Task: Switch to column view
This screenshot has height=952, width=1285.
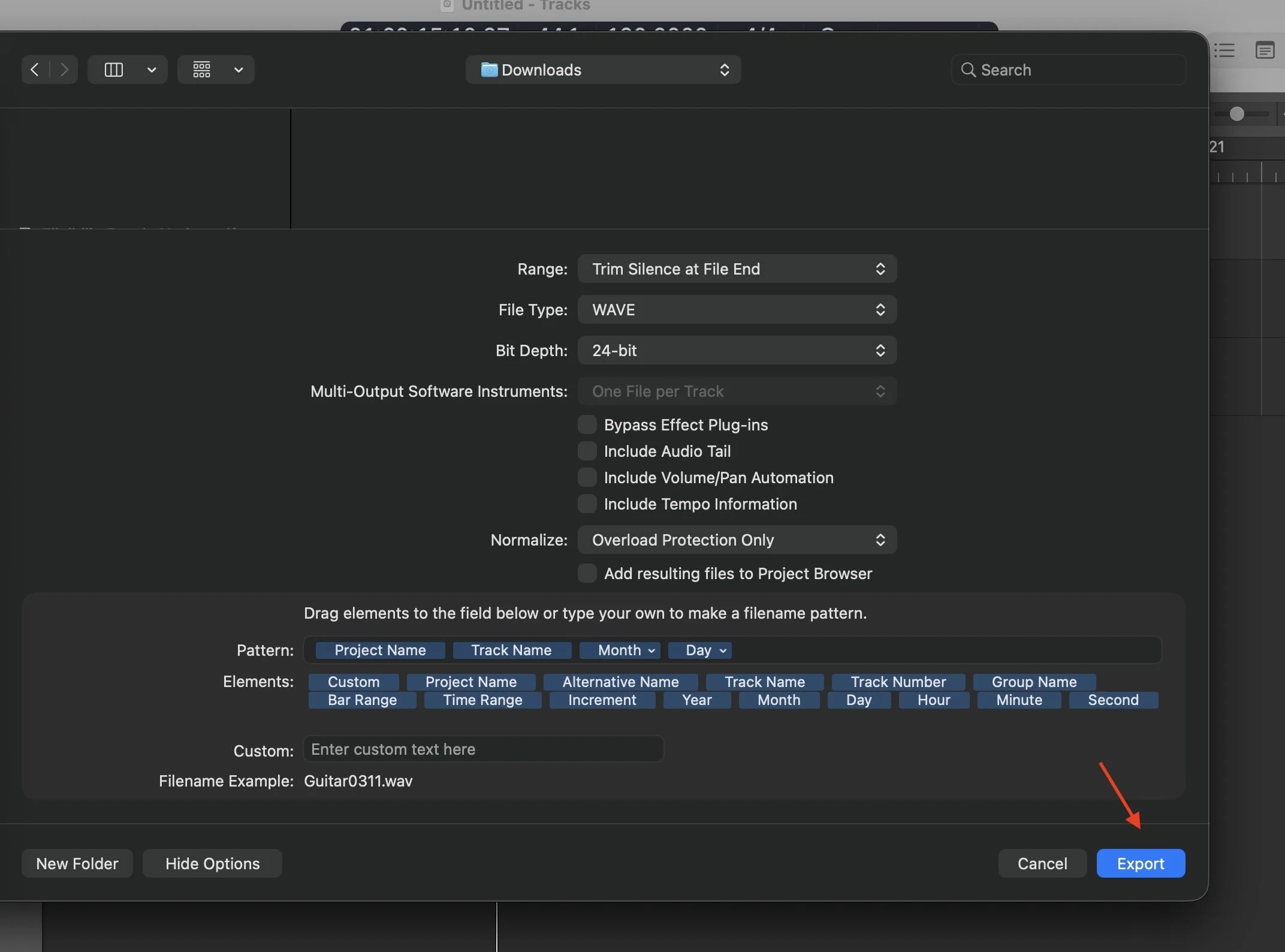Action: click(113, 69)
